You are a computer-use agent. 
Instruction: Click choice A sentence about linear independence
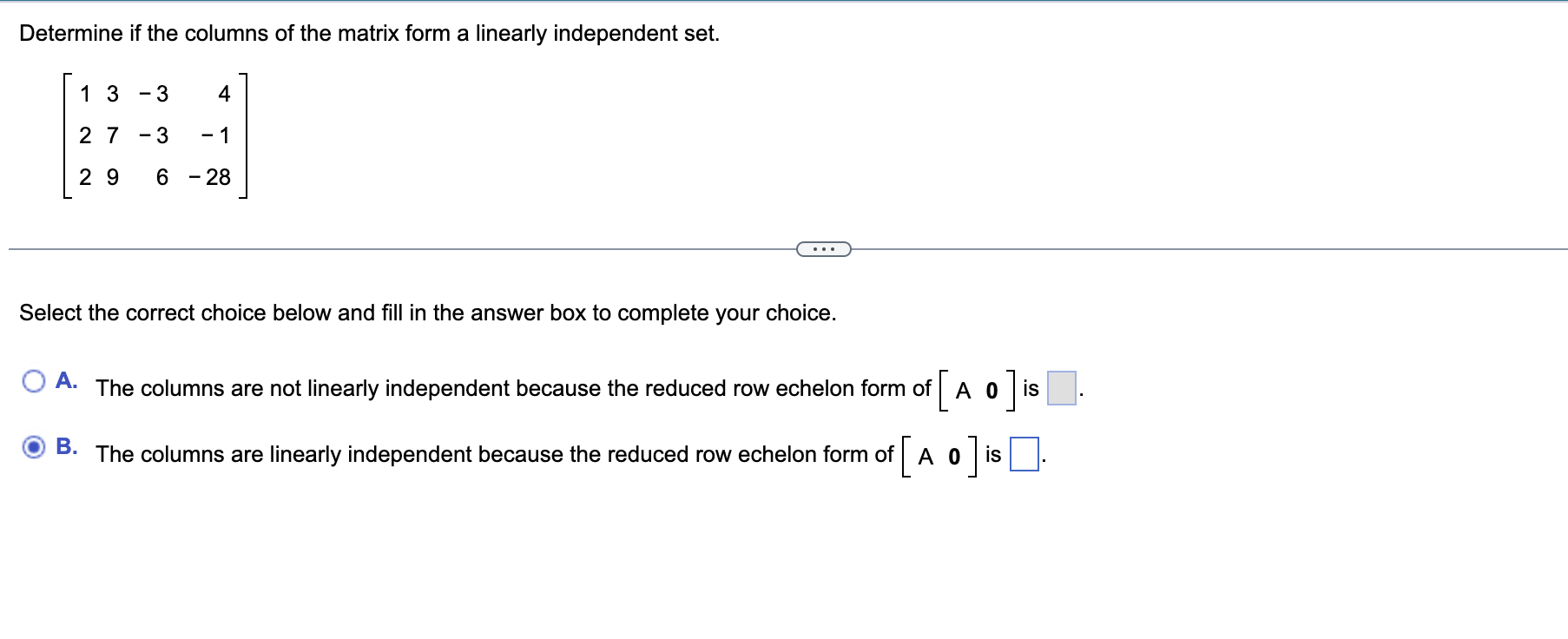(512, 388)
